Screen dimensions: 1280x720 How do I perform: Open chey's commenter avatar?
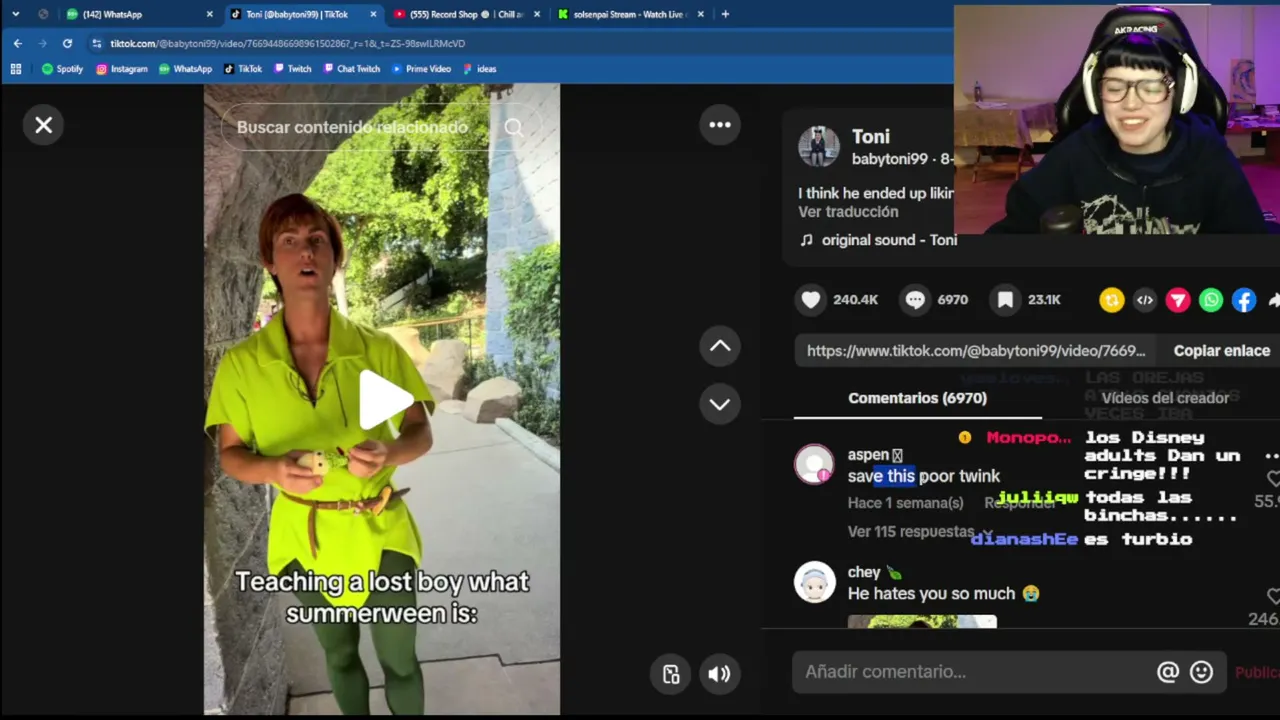click(814, 582)
